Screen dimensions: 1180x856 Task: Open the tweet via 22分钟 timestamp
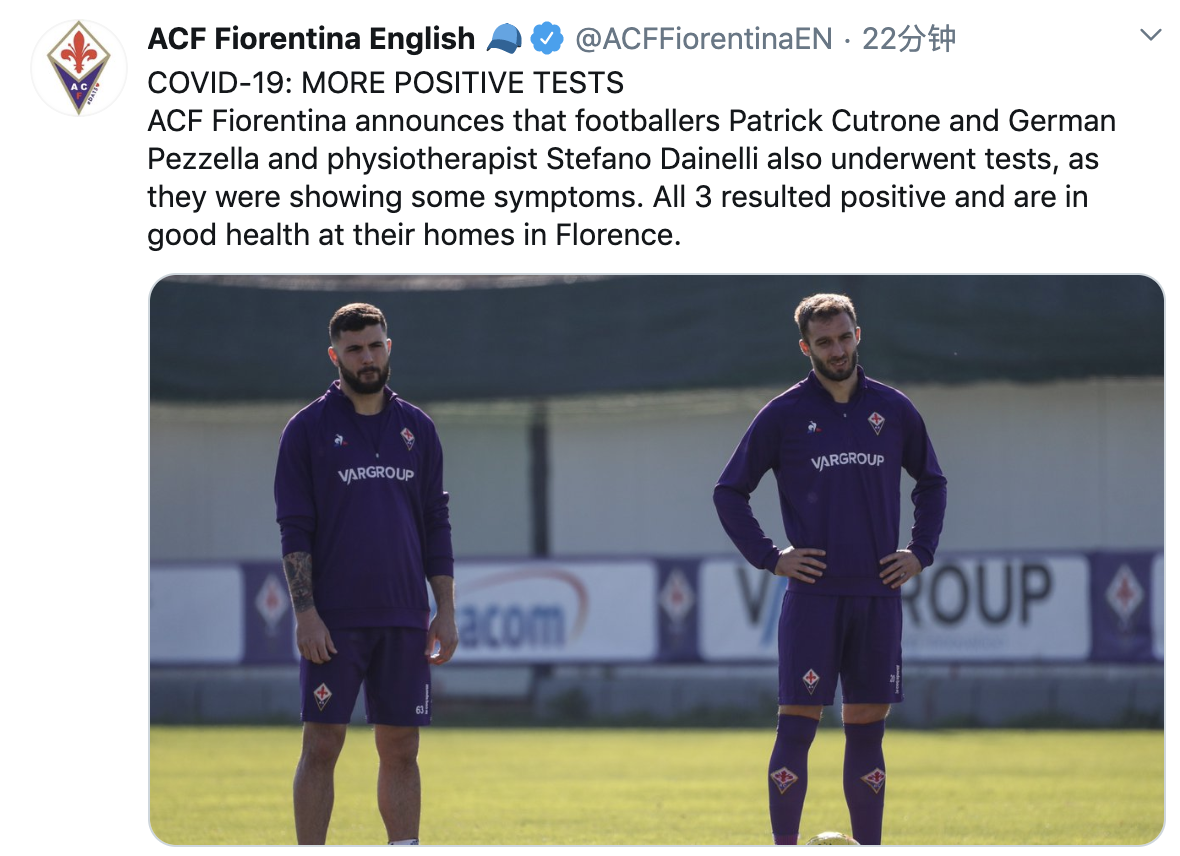click(x=909, y=40)
